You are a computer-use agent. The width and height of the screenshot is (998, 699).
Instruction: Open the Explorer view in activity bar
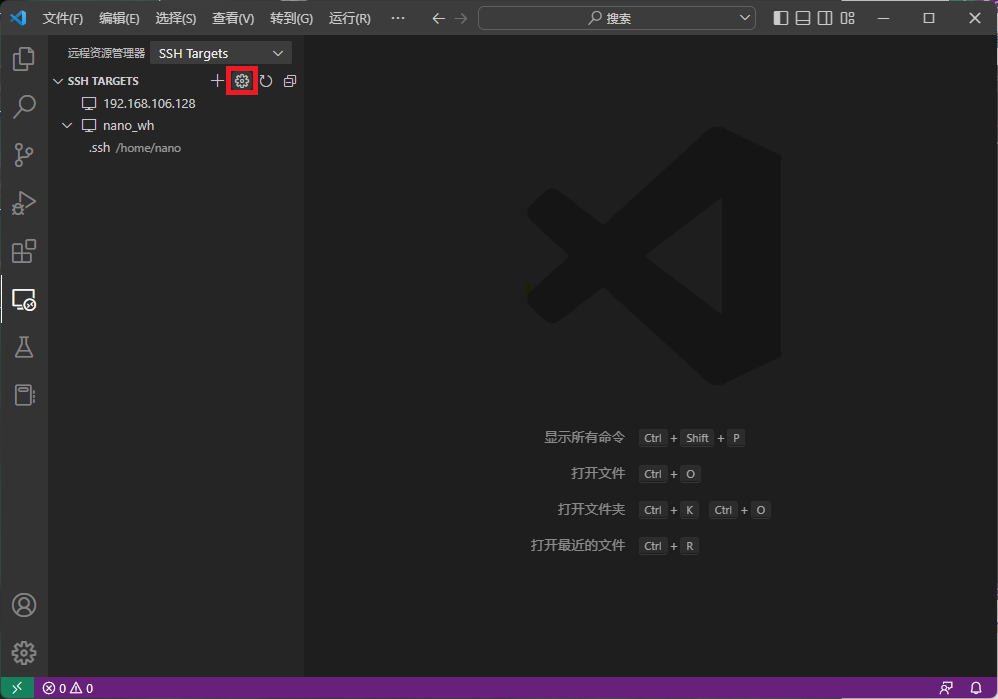pyautogui.click(x=24, y=59)
